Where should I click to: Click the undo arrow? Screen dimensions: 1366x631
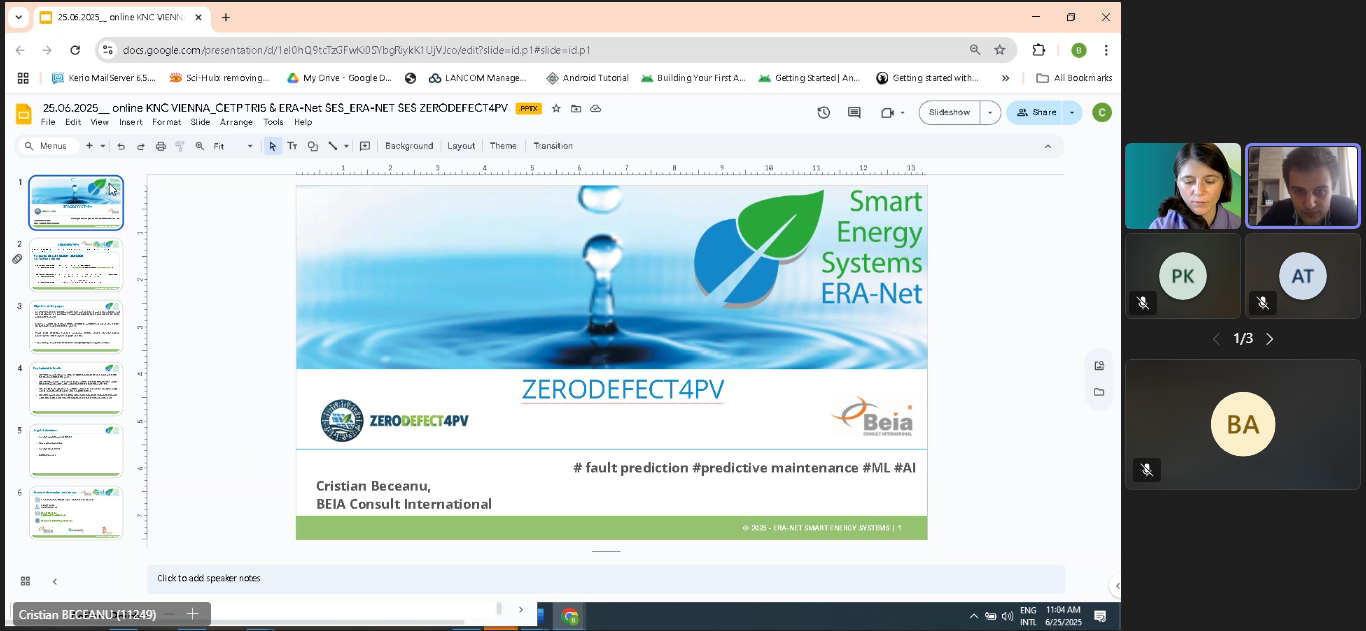[x=121, y=146]
